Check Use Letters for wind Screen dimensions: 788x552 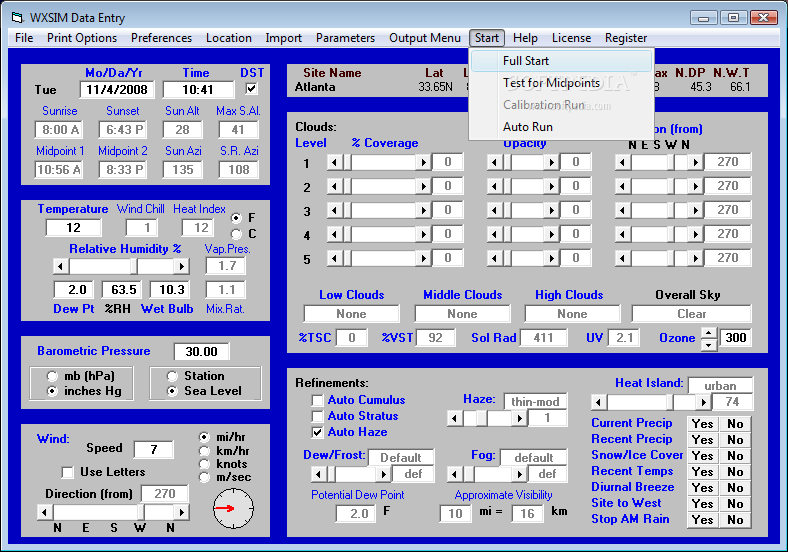coord(67,472)
